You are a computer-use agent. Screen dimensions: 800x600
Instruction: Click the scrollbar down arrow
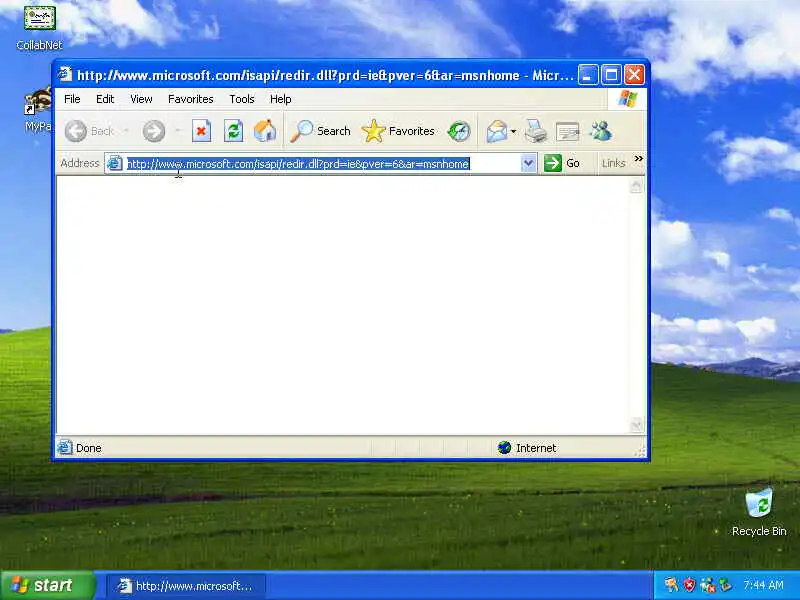[636, 425]
